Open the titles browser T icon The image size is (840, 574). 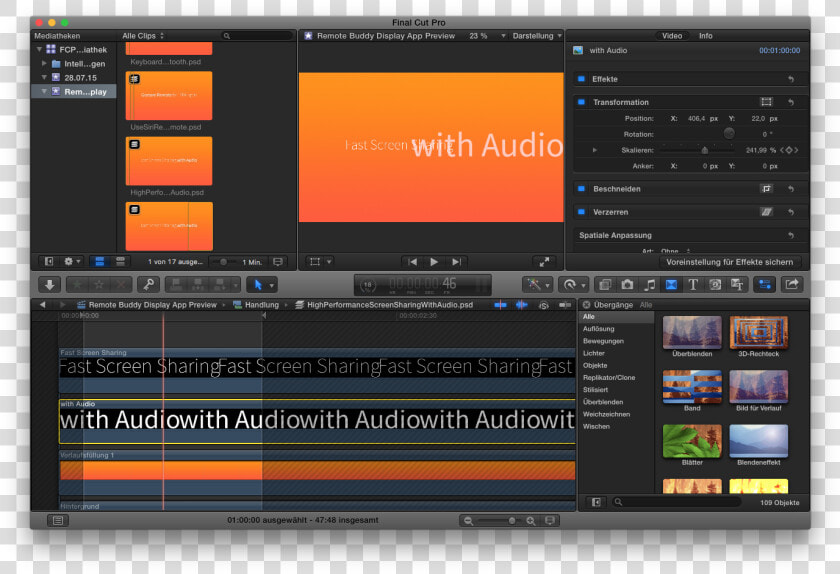coord(693,285)
